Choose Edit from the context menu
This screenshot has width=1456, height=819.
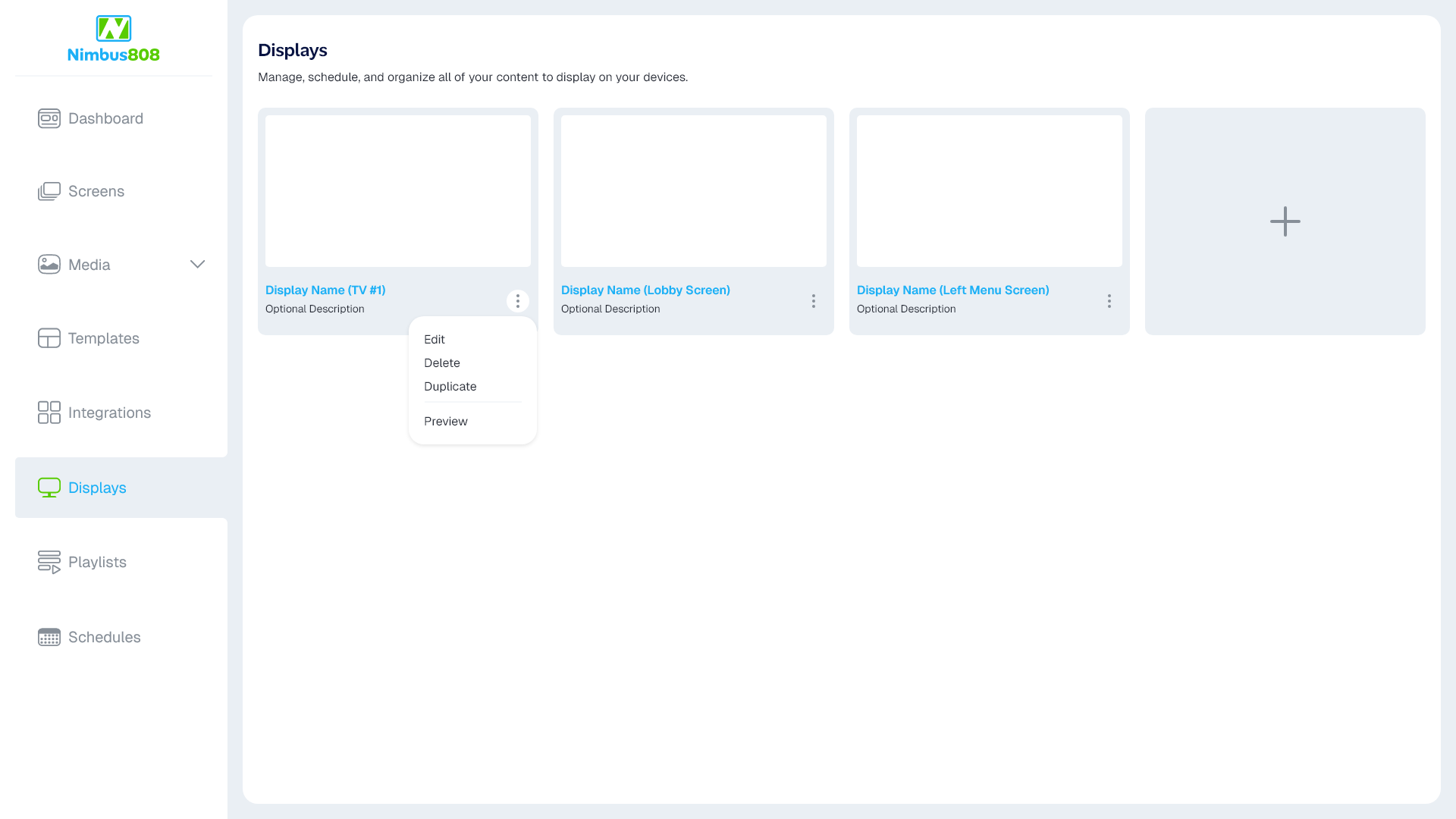point(435,339)
